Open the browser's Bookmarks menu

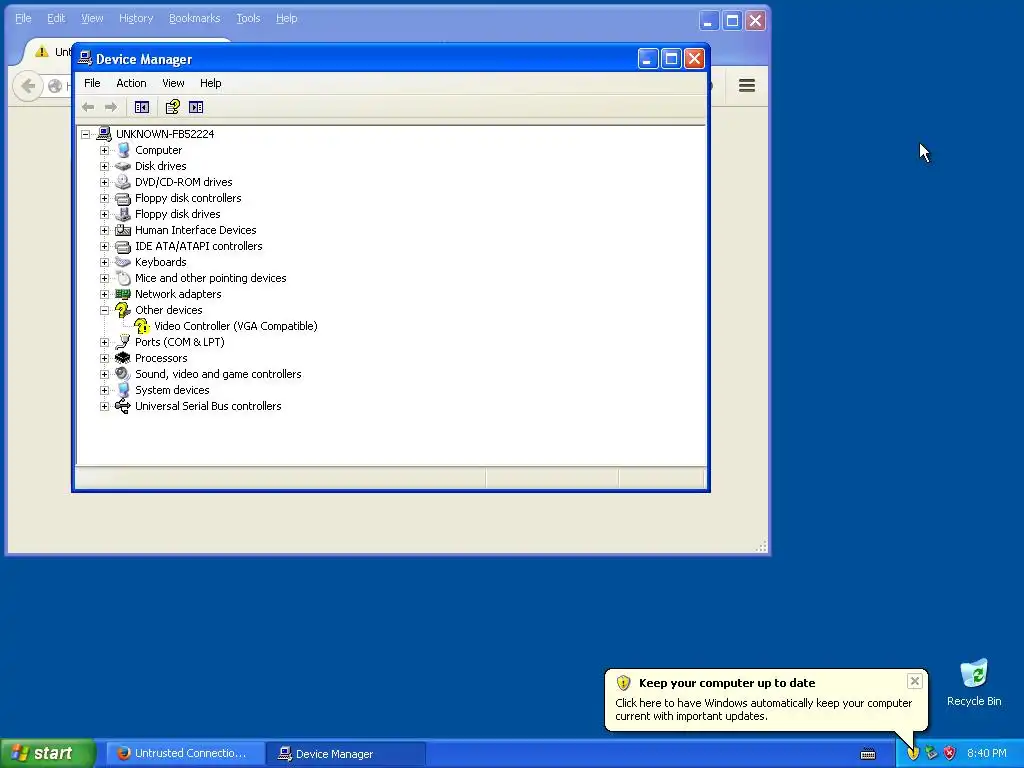point(195,18)
